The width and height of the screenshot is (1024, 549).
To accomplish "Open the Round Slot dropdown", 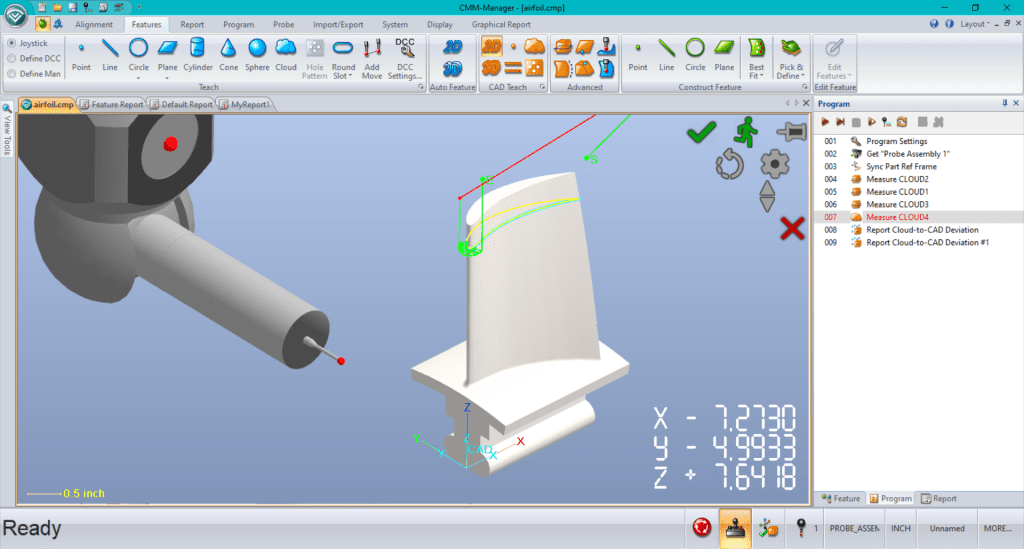I will click(x=344, y=71).
